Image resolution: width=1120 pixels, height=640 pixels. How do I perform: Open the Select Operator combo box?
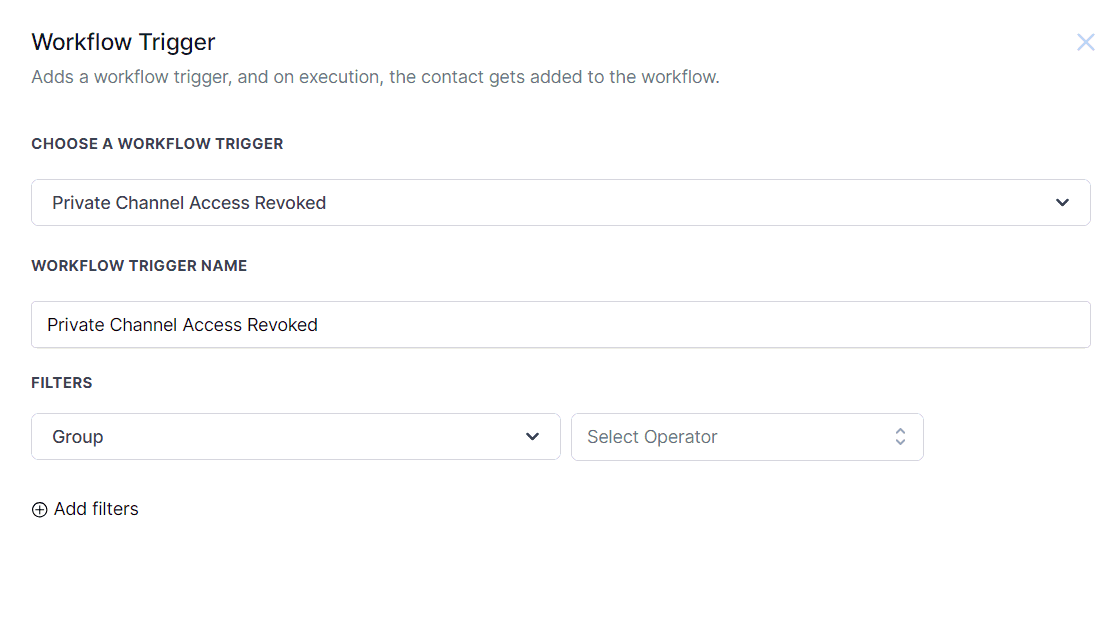tap(746, 437)
